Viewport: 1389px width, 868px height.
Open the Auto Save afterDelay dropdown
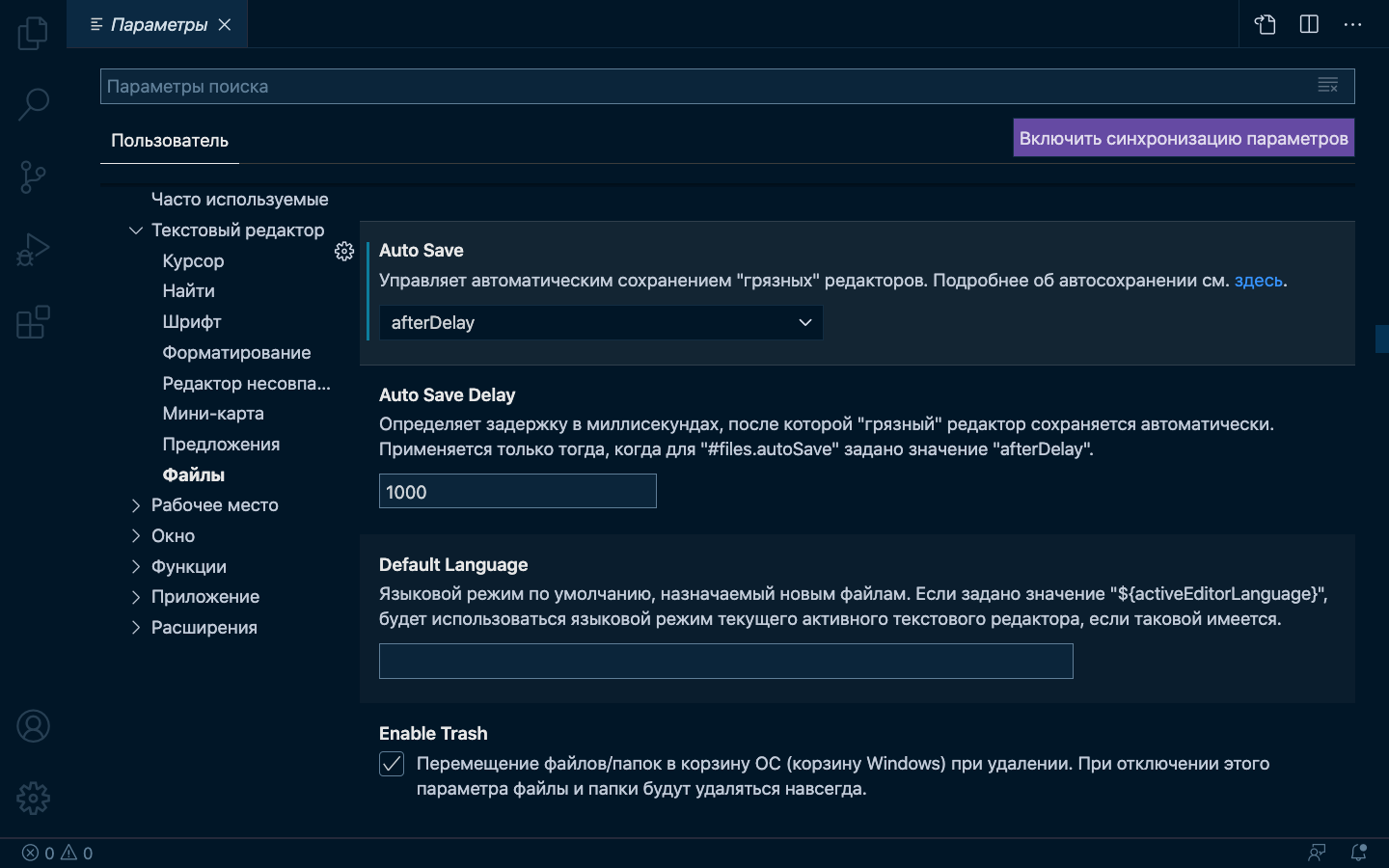point(600,323)
